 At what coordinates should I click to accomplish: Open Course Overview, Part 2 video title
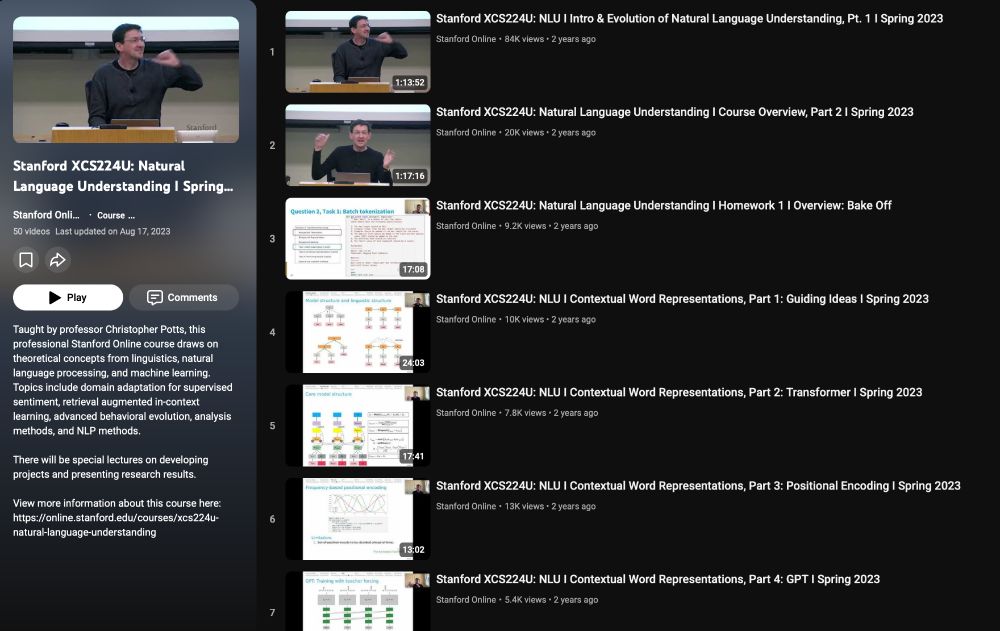[x=675, y=112]
